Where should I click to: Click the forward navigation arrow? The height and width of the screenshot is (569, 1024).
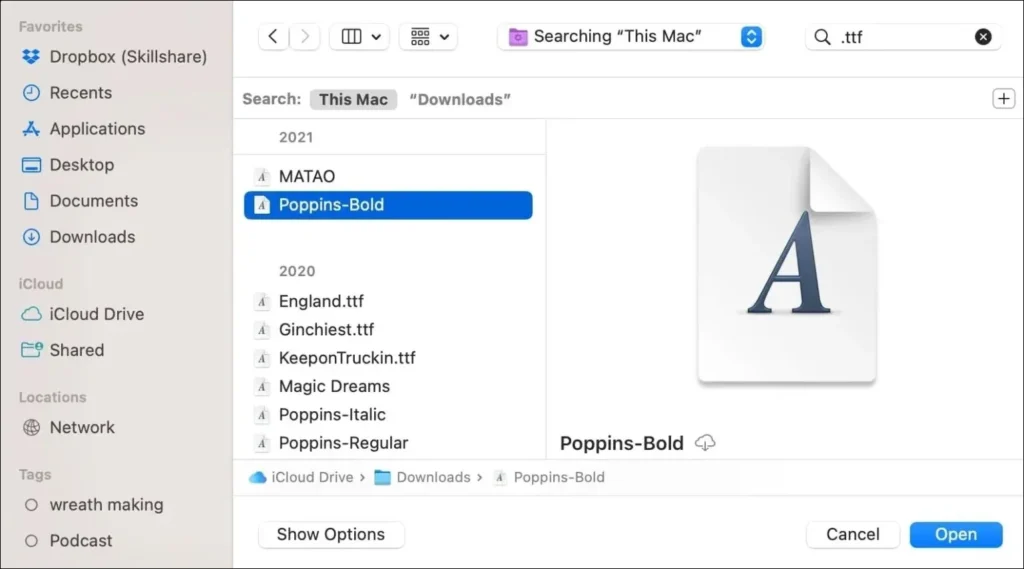[304, 37]
